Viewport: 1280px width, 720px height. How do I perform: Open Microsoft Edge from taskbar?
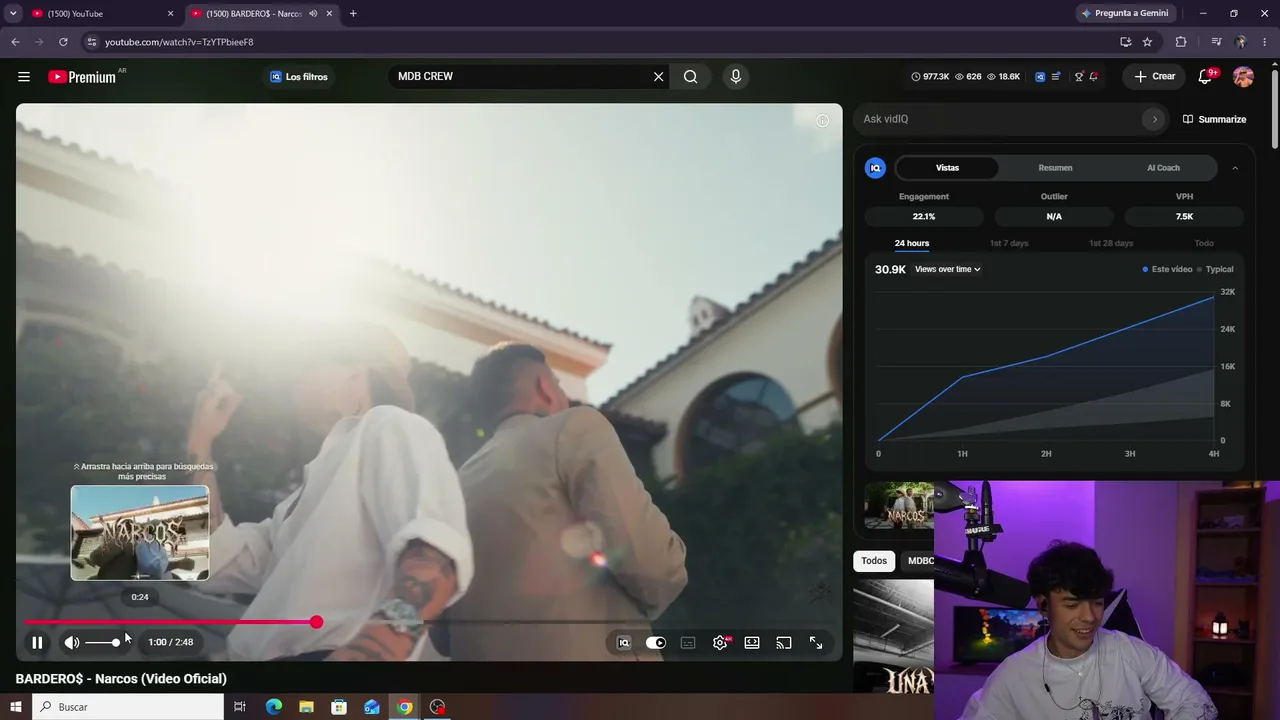click(x=273, y=707)
